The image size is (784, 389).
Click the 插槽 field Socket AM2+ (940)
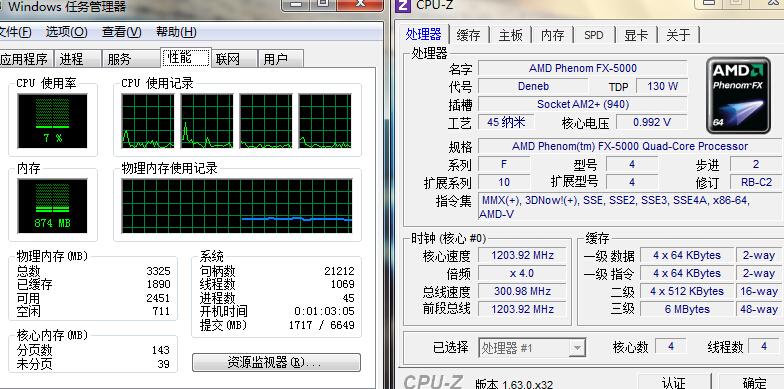[582, 104]
